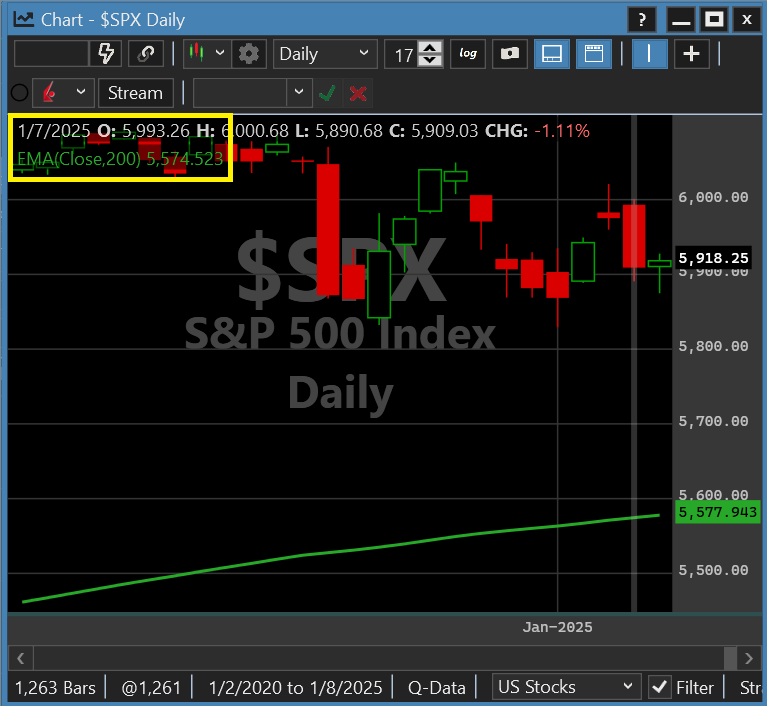
Task: Toggle the Filter checkbox
Action: (659, 687)
